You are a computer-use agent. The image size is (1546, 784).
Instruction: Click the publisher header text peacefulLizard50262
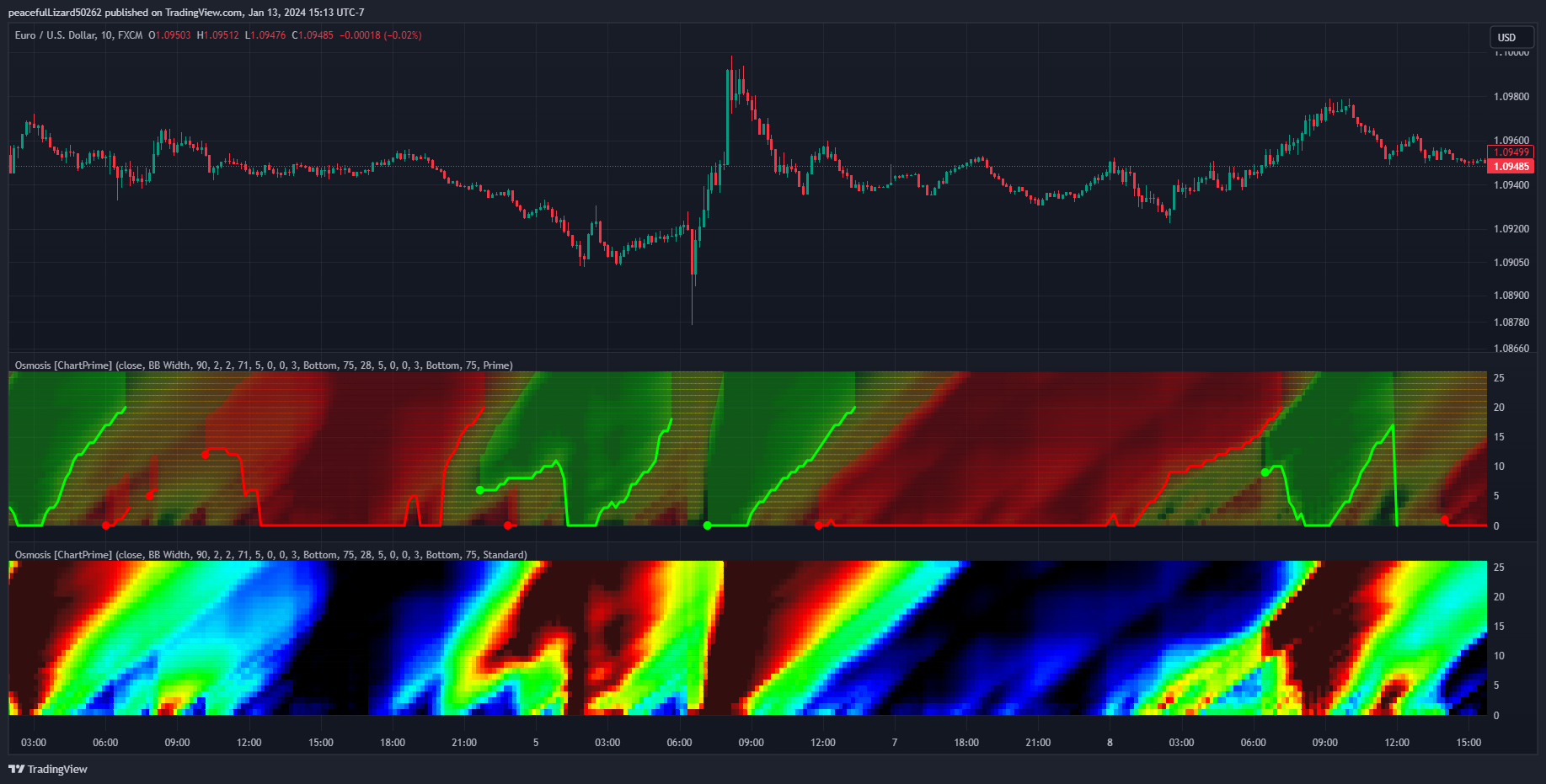pyautogui.click(x=55, y=13)
